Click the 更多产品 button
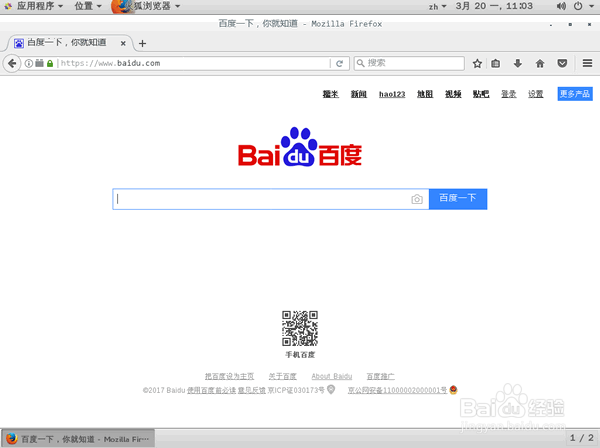Image resolution: width=600 pixels, height=448 pixels. click(x=575, y=94)
